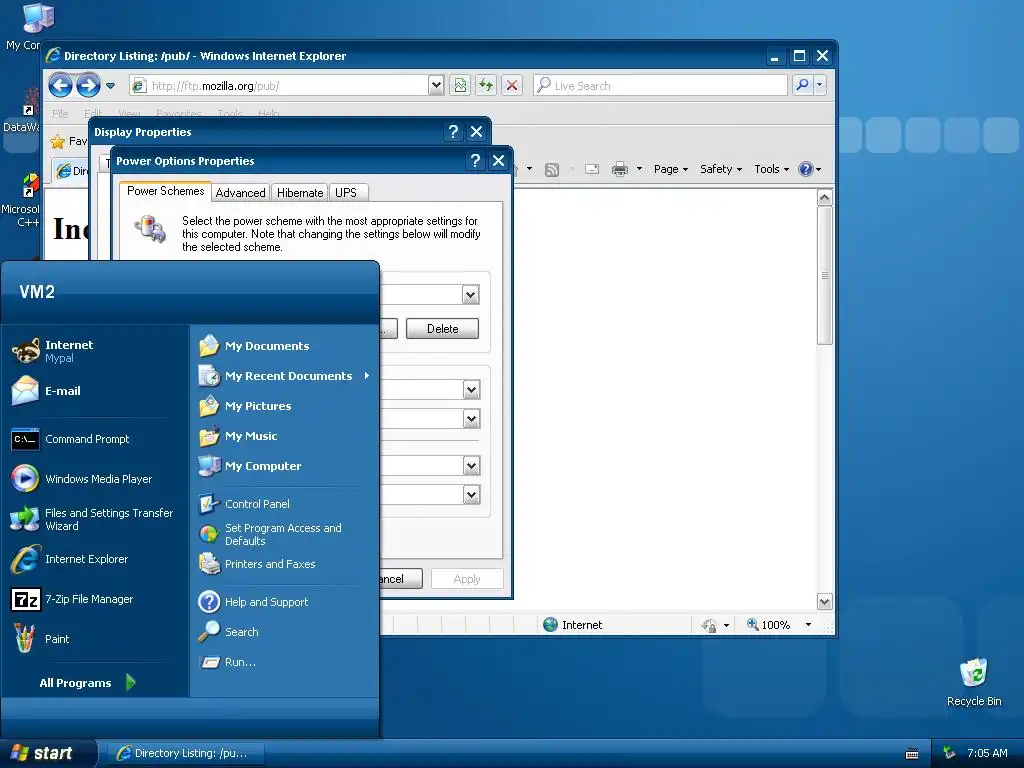Switch to the UPS tab
The height and width of the screenshot is (768, 1024).
tap(346, 193)
